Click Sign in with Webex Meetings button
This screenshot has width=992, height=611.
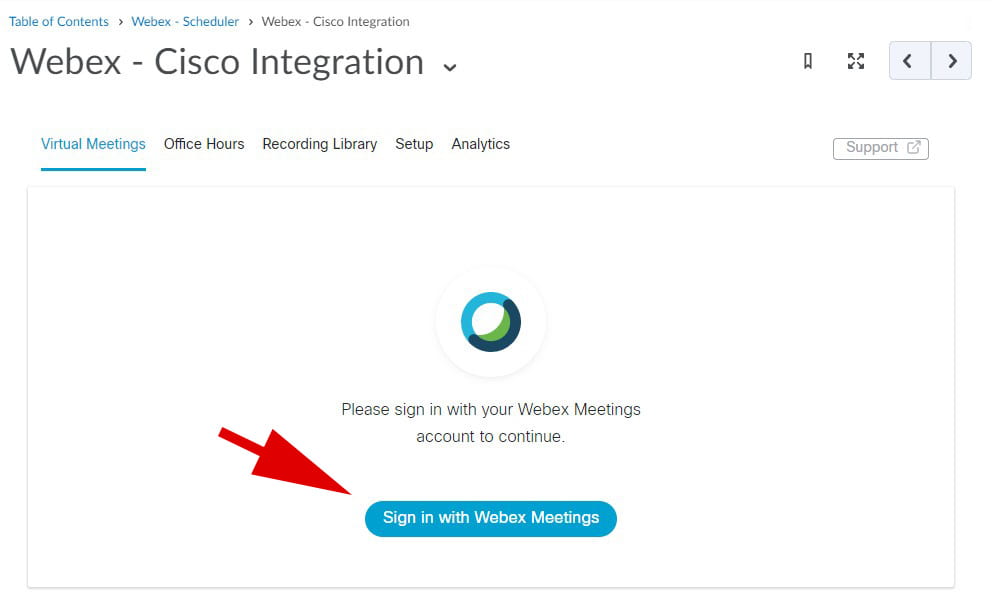click(490, 518)
